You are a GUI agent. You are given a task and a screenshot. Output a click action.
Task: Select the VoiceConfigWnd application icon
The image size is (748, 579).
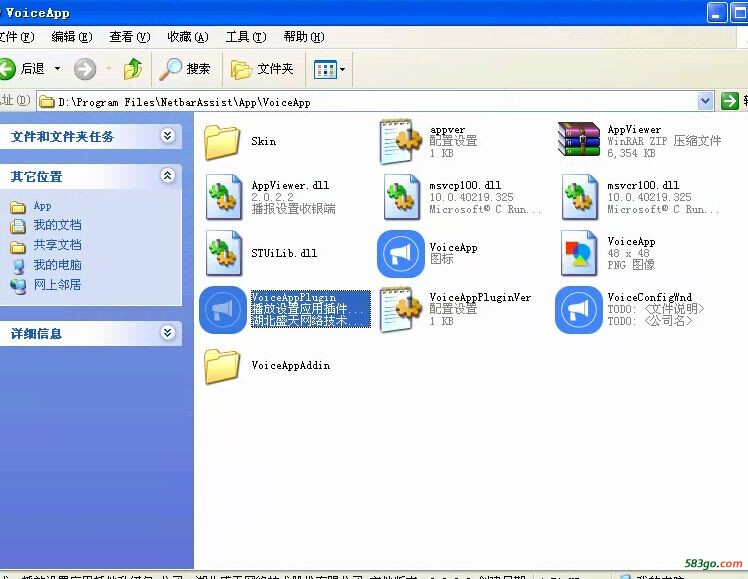(579, 310)
